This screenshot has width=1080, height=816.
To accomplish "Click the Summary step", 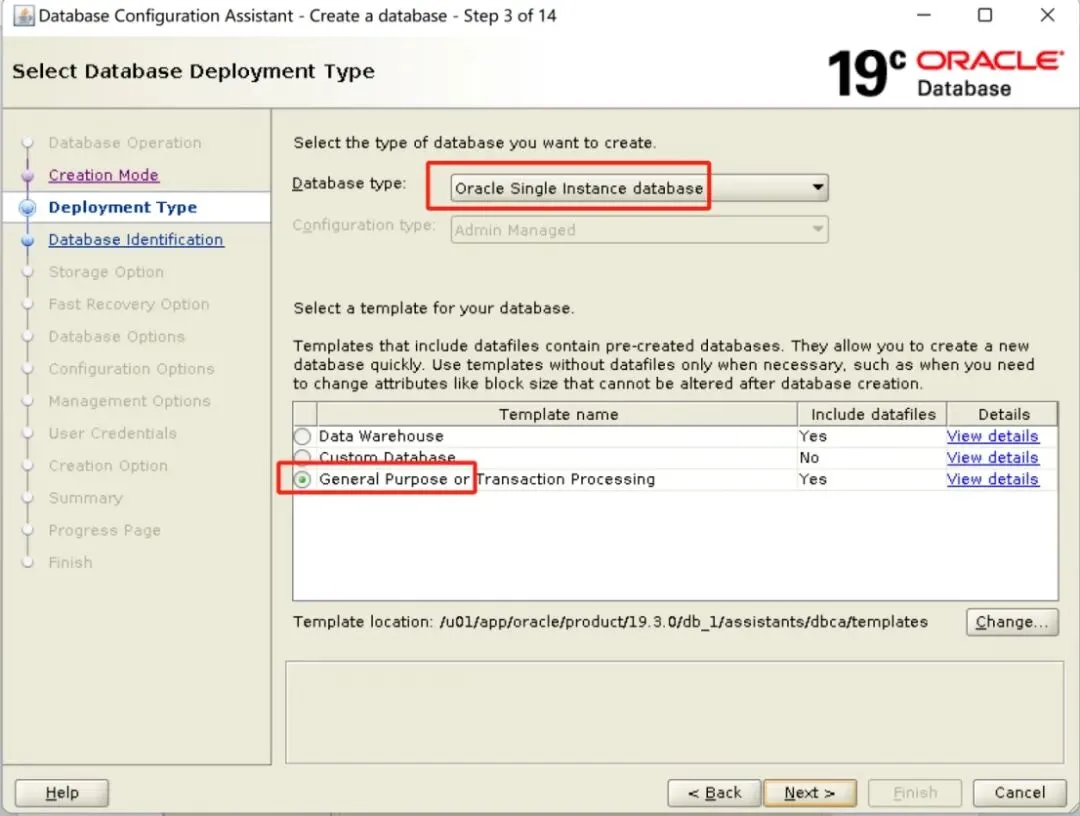I will click(x=85, y=499).
